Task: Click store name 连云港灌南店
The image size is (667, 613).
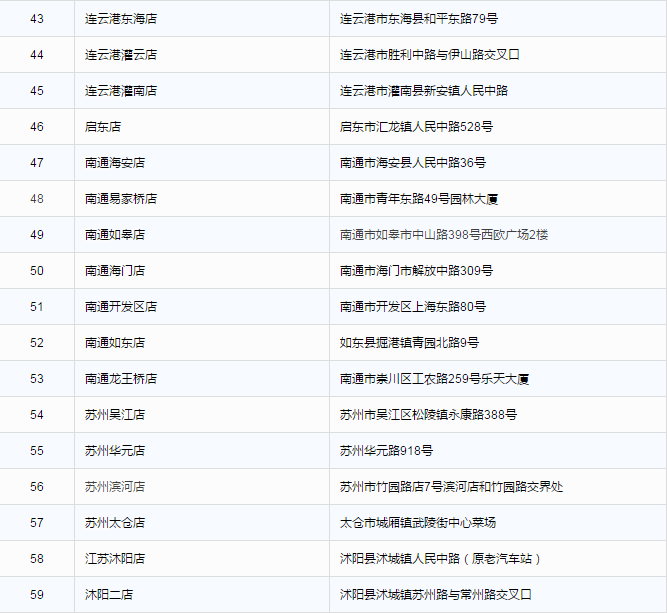Action: [121, 91]
